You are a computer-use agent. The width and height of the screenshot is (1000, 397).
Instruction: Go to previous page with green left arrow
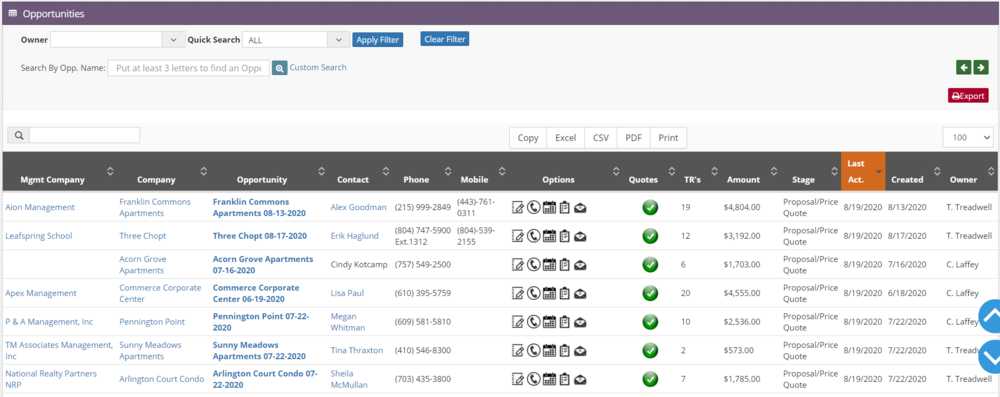(964, 67)
